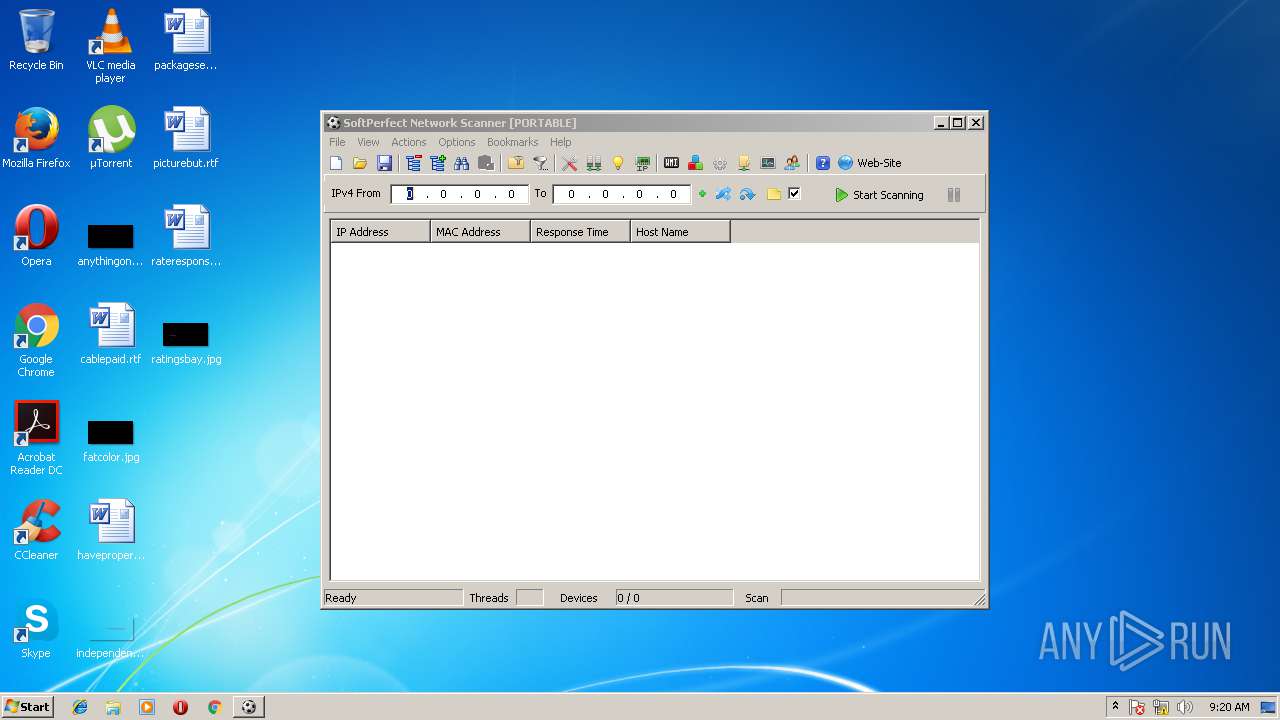Open the View menu
The width and height of the screenshot is (1280, 720).
pos(368,142)
